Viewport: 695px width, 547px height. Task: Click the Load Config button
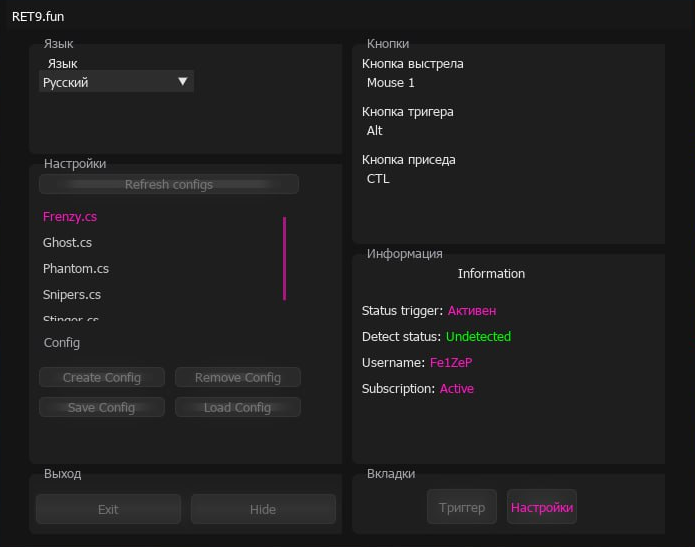click(x=238, y=407)
